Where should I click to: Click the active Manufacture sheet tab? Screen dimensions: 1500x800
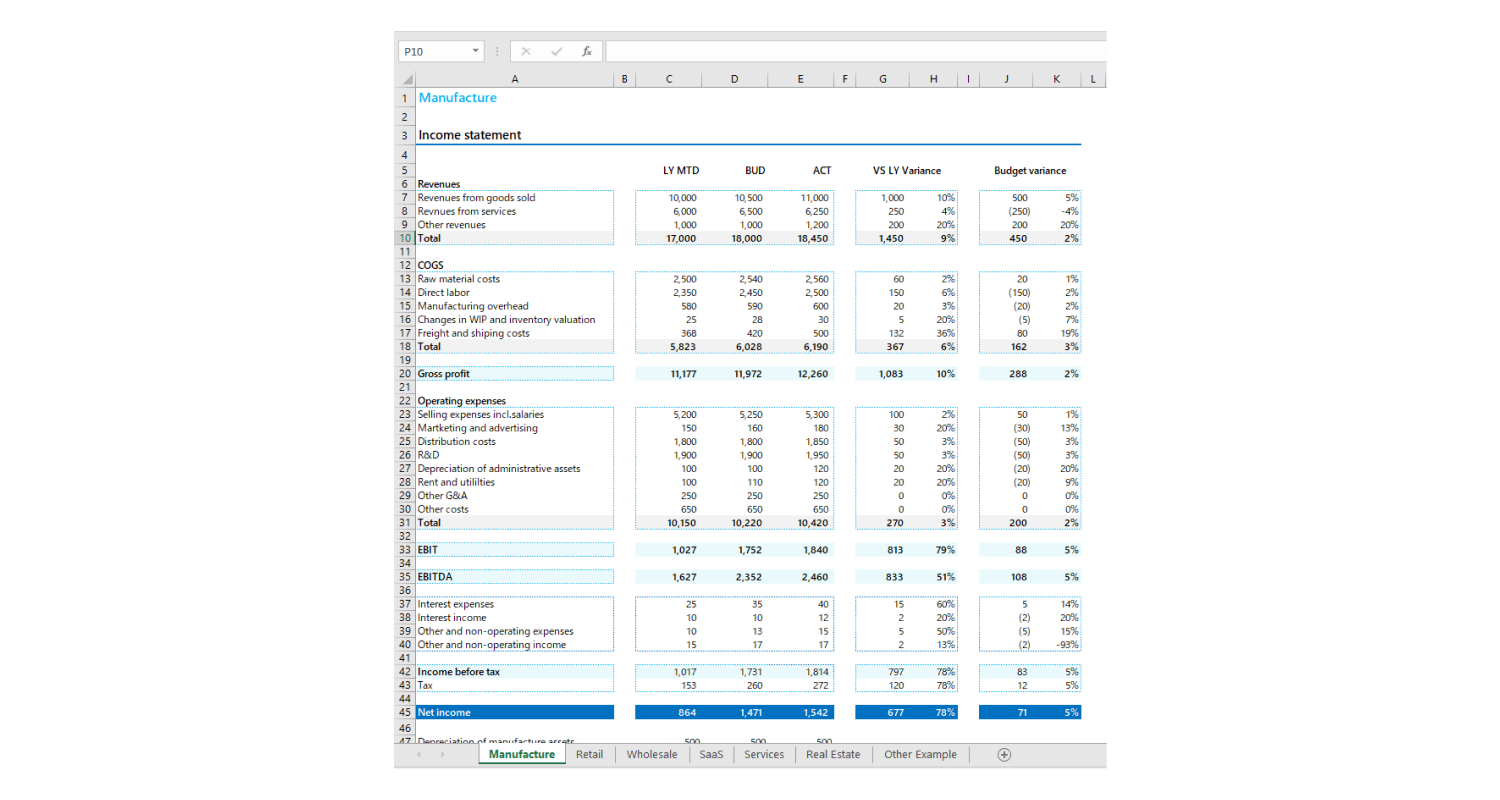click(x=521, y=755)
